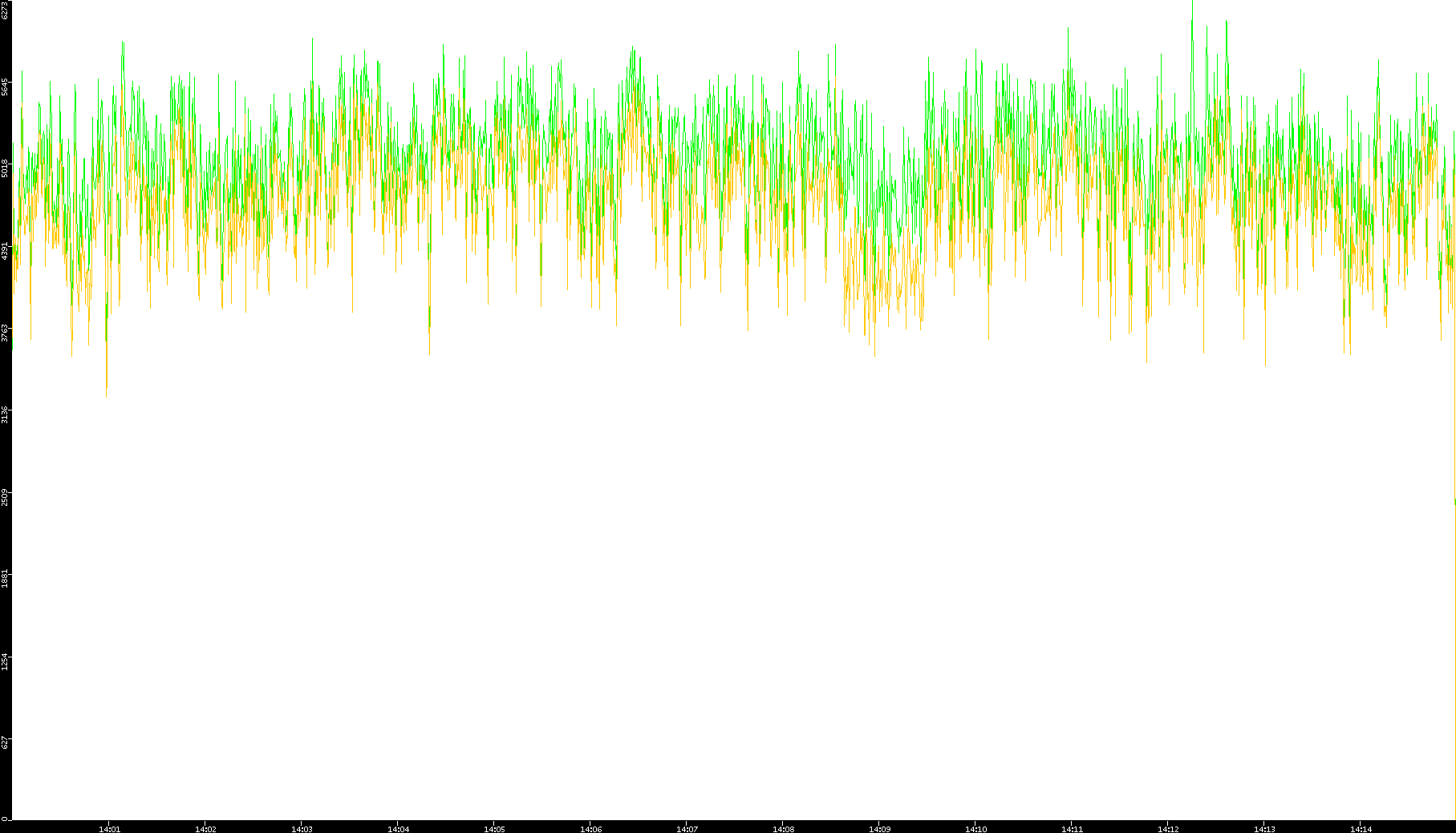Click the 3763 vertical axis label
Screen dimensions: 1456x833
click(5, 333)
